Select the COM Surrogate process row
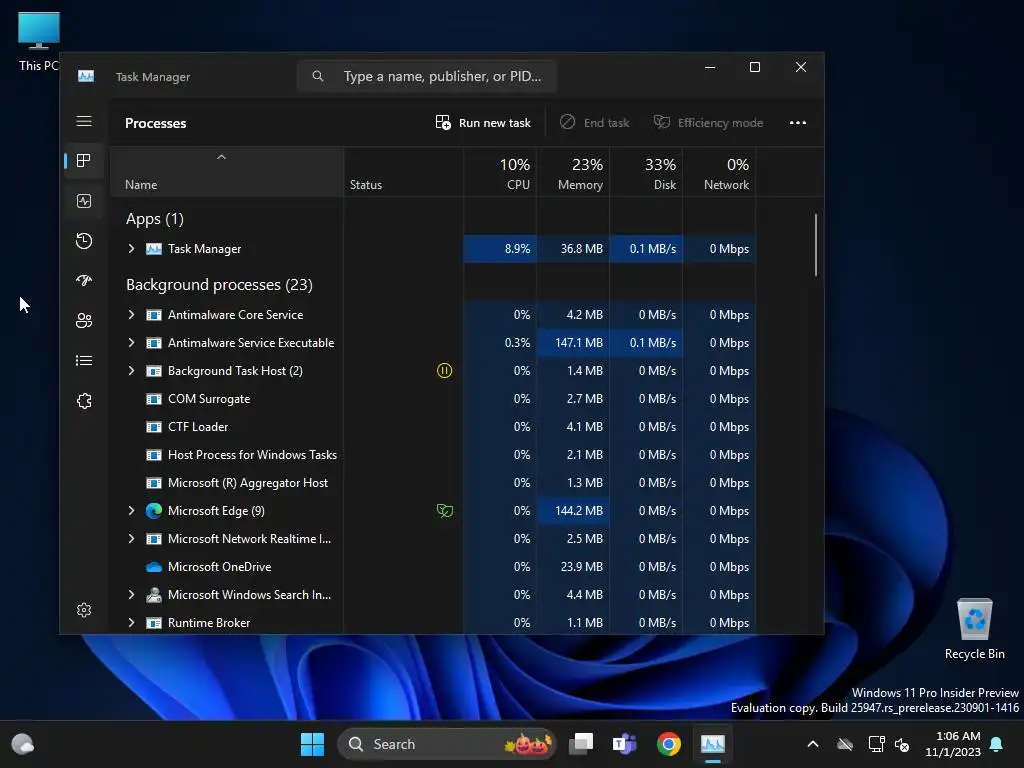The width and height of the screenshot is (1024, 768). coord(433,399)
